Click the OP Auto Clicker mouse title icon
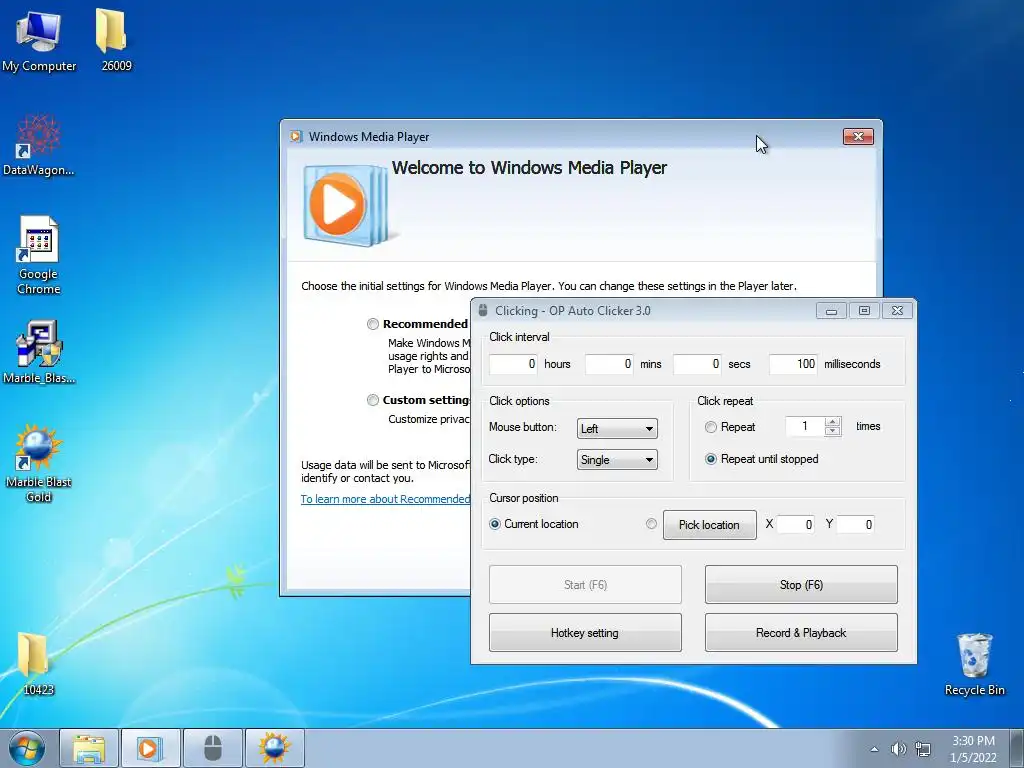The height and width of the screenshot is (768, 1024). tap(483, 310)
